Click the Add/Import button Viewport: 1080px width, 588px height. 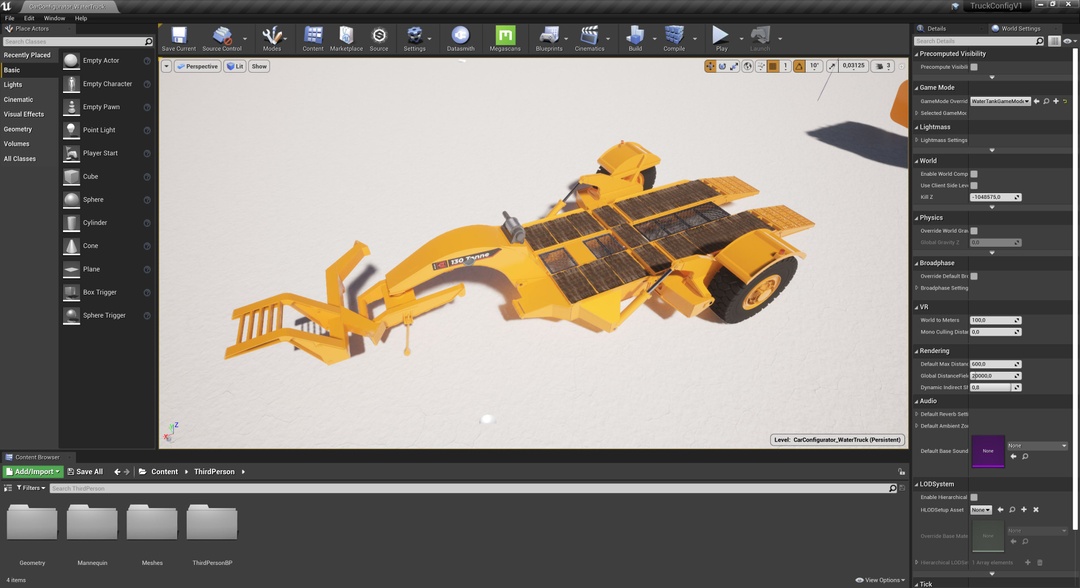click(33, 471)
